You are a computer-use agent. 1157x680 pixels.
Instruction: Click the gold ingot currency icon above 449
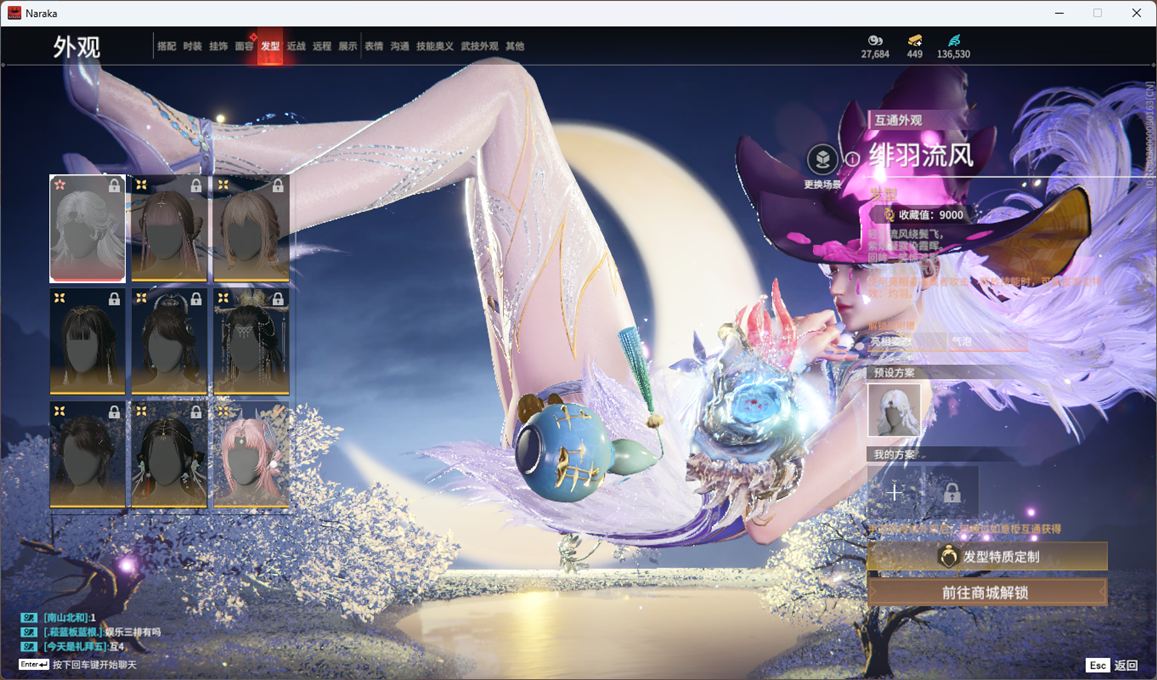(914, 40)
